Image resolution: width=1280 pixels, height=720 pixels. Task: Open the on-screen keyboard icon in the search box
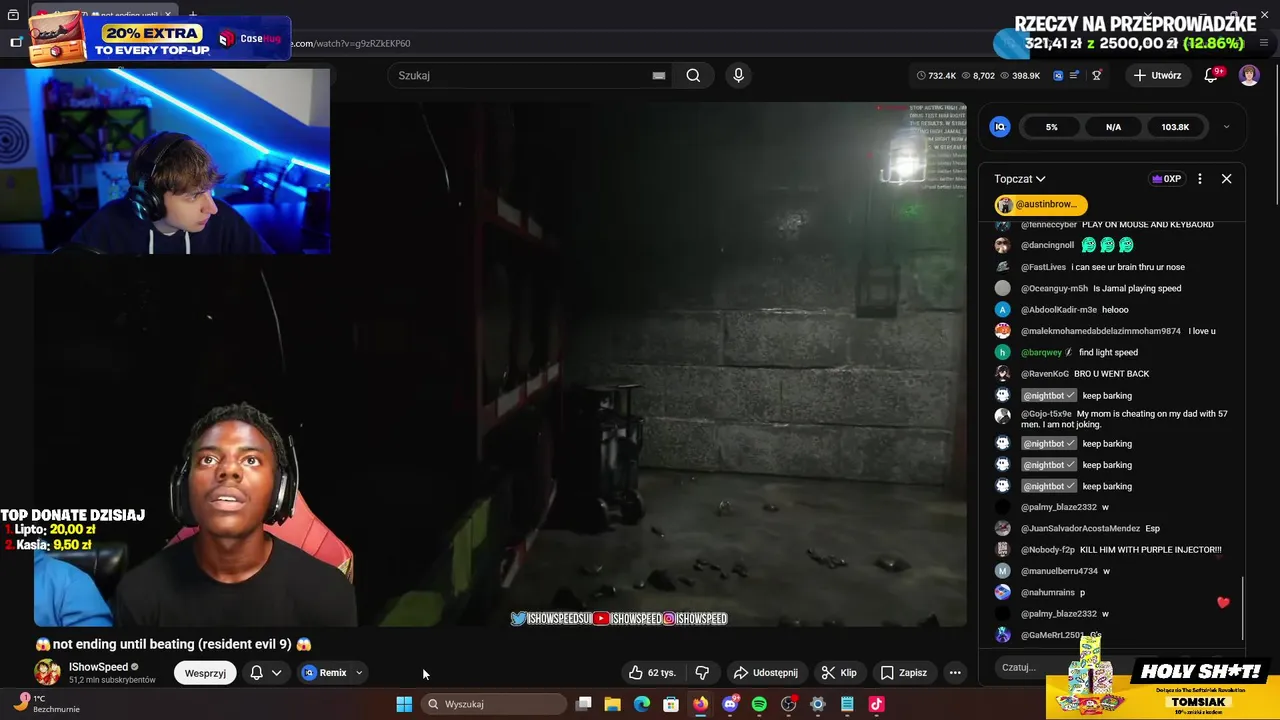click(x=659, y=75)
